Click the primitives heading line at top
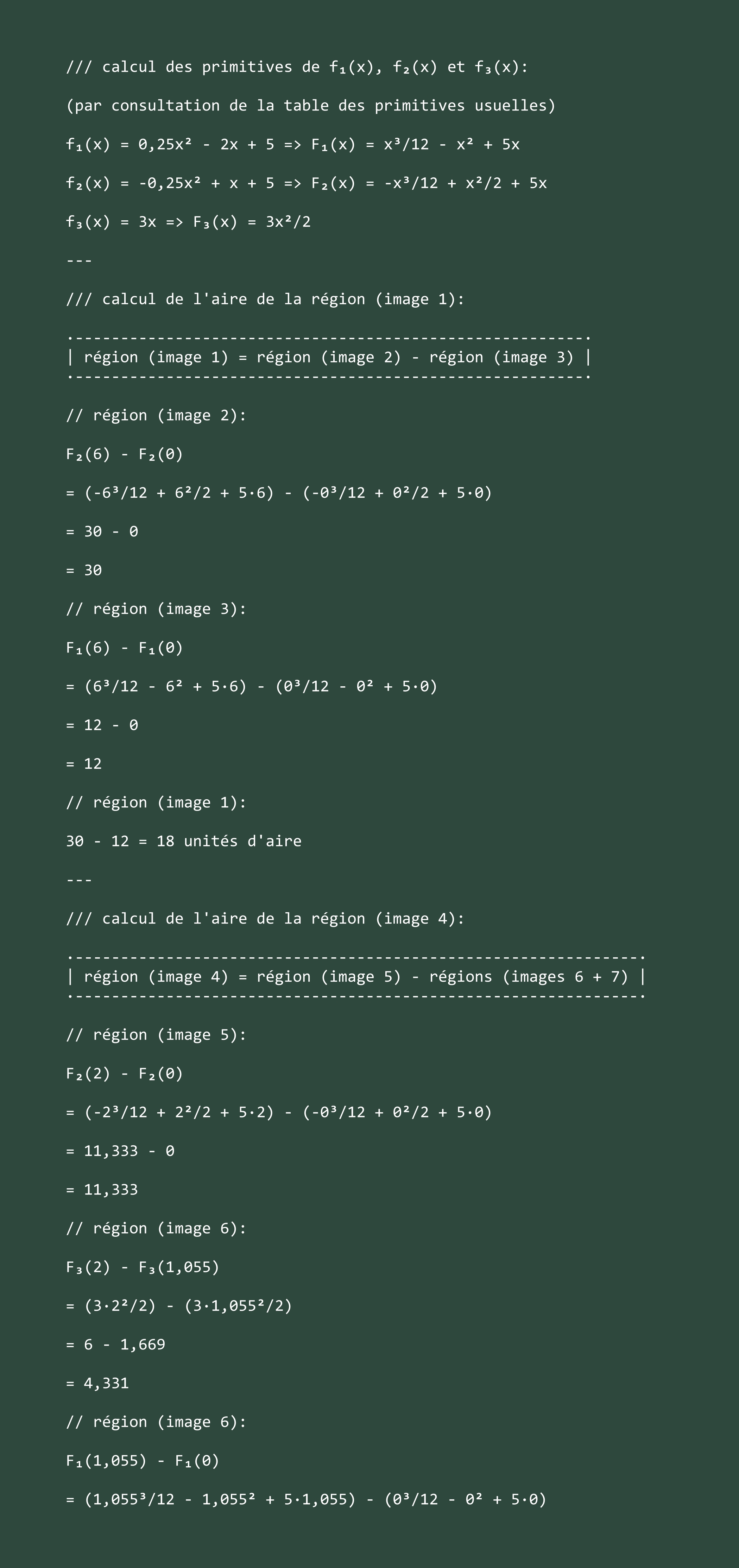739x1568 pixels. [x=297, y=67]
